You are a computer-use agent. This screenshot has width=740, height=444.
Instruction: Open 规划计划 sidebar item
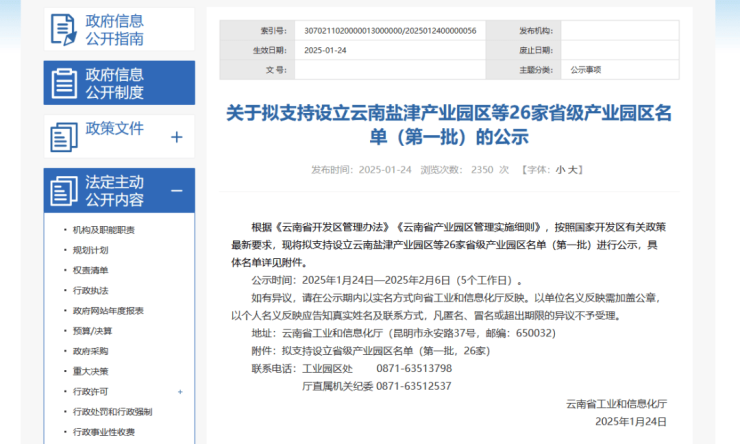pos(90,249)
